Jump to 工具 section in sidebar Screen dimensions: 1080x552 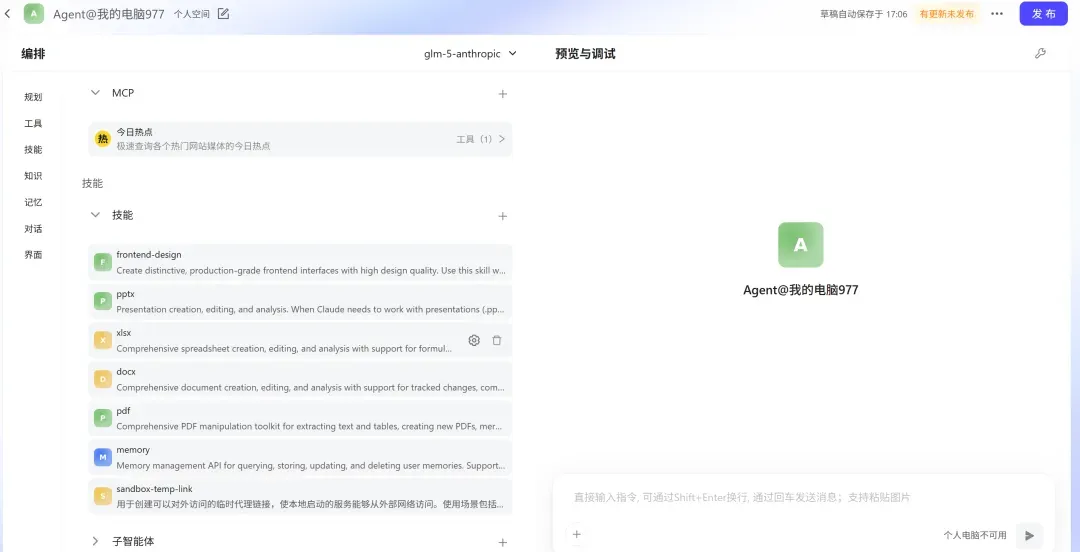pyautogui.click(x=33, y=123)
